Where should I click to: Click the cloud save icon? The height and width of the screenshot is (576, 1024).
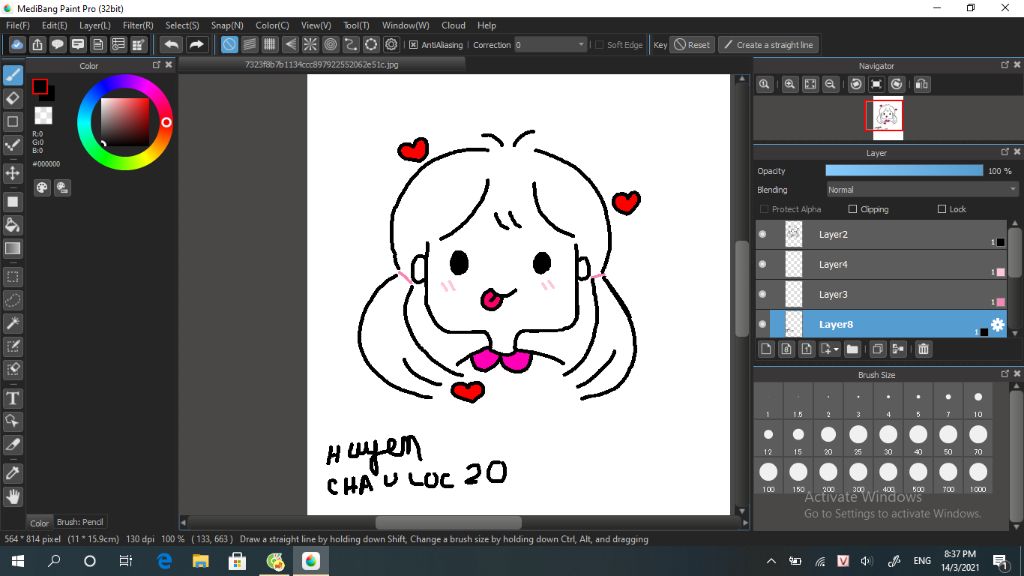pyautogui.click(x=17, y=44)
